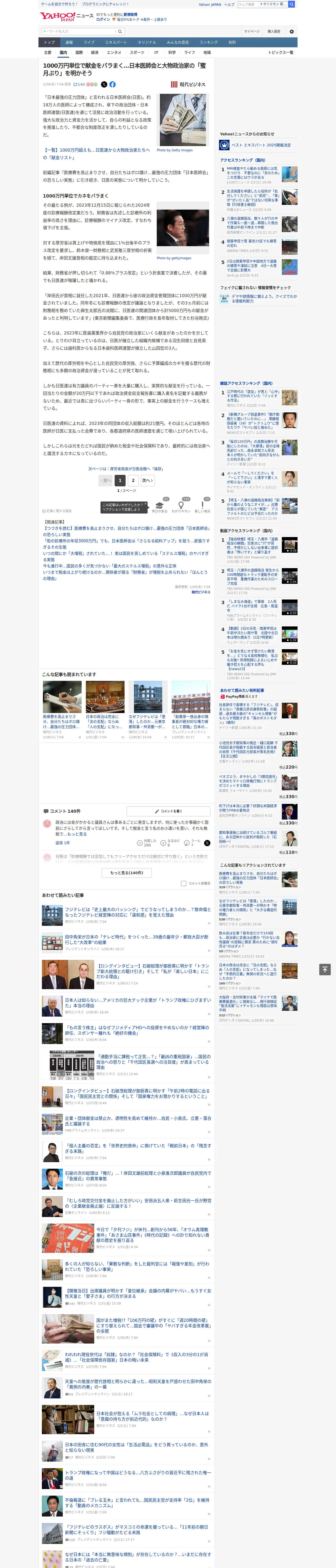This screenshot has width=336, height=1568.
Task: Click the back-to-top arrow button
Action: click(x=324, y=970)
